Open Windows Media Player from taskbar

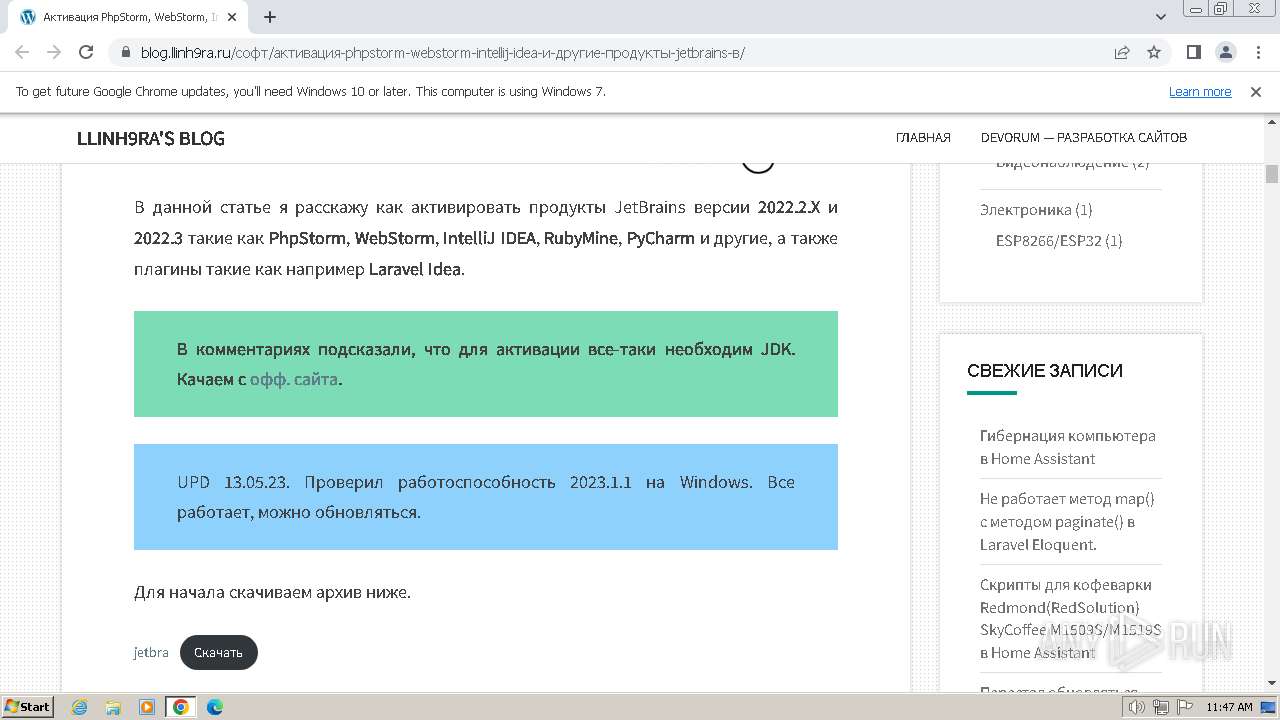tap(147, 707)
